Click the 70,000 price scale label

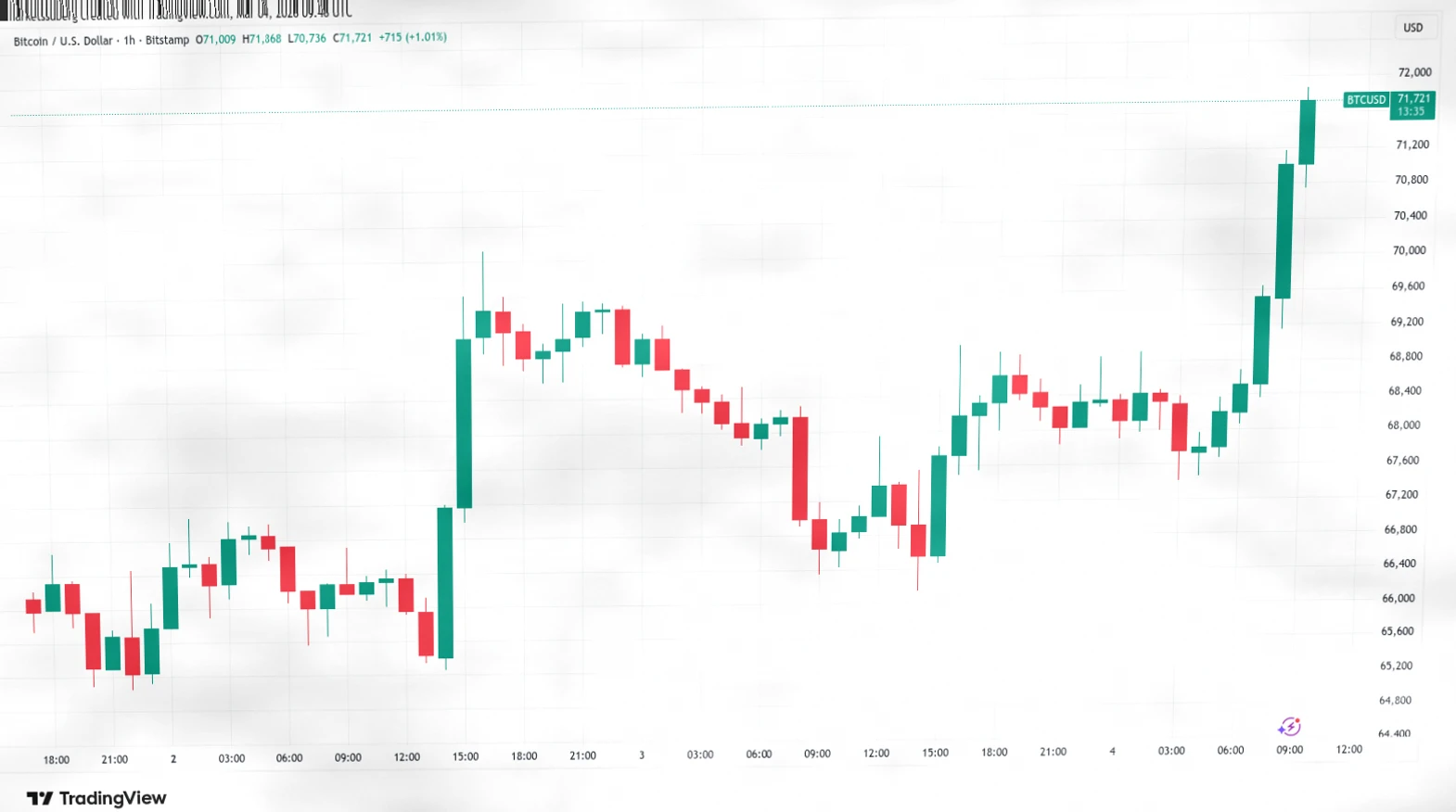pyautogui.click(x=1409, y=250)
